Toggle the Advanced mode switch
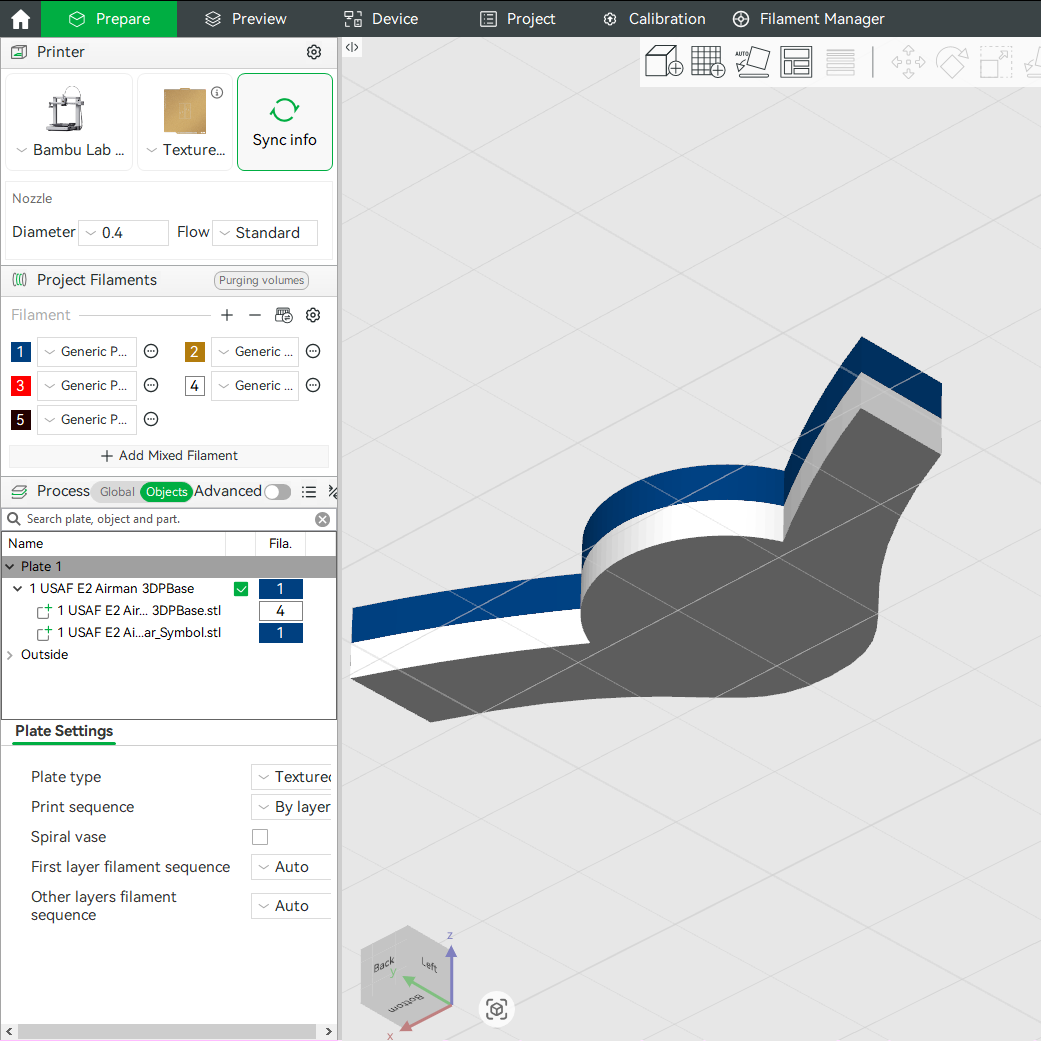The height and width of the screenshot is (1041, 1041). (x=278, y=491)
